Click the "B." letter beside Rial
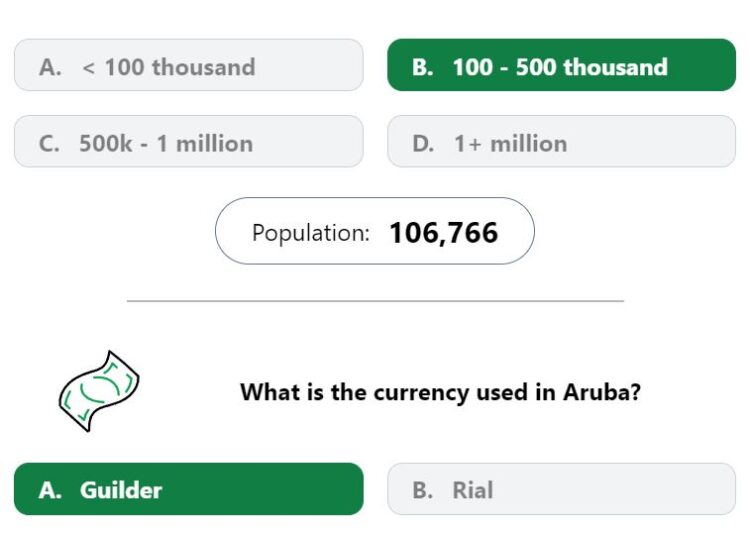Screen dimensions: 750x536 click(x=423, y=490)
